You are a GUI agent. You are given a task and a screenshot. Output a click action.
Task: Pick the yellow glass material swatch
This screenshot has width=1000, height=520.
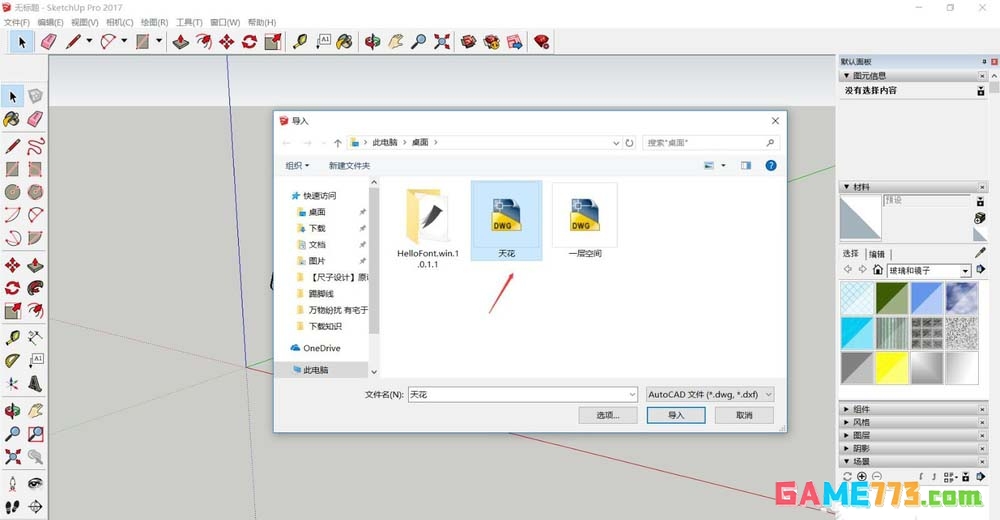[892, 368]
